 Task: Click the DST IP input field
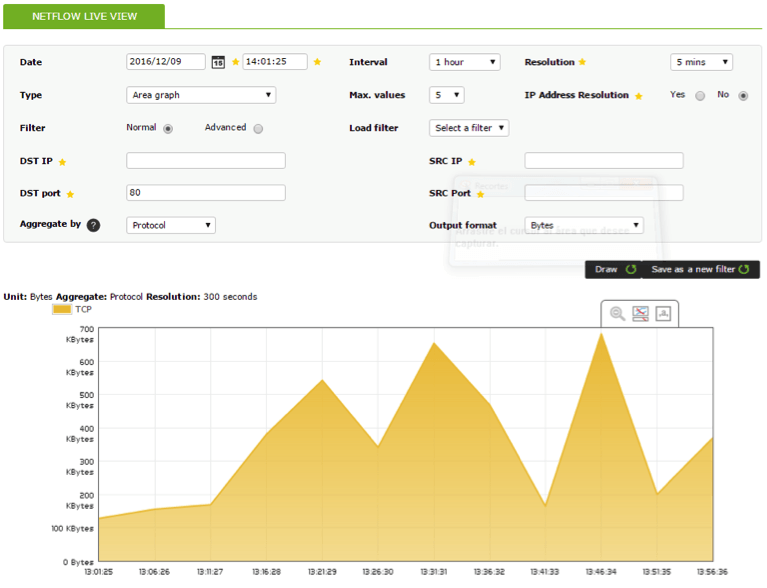click(x=206, y=160)
